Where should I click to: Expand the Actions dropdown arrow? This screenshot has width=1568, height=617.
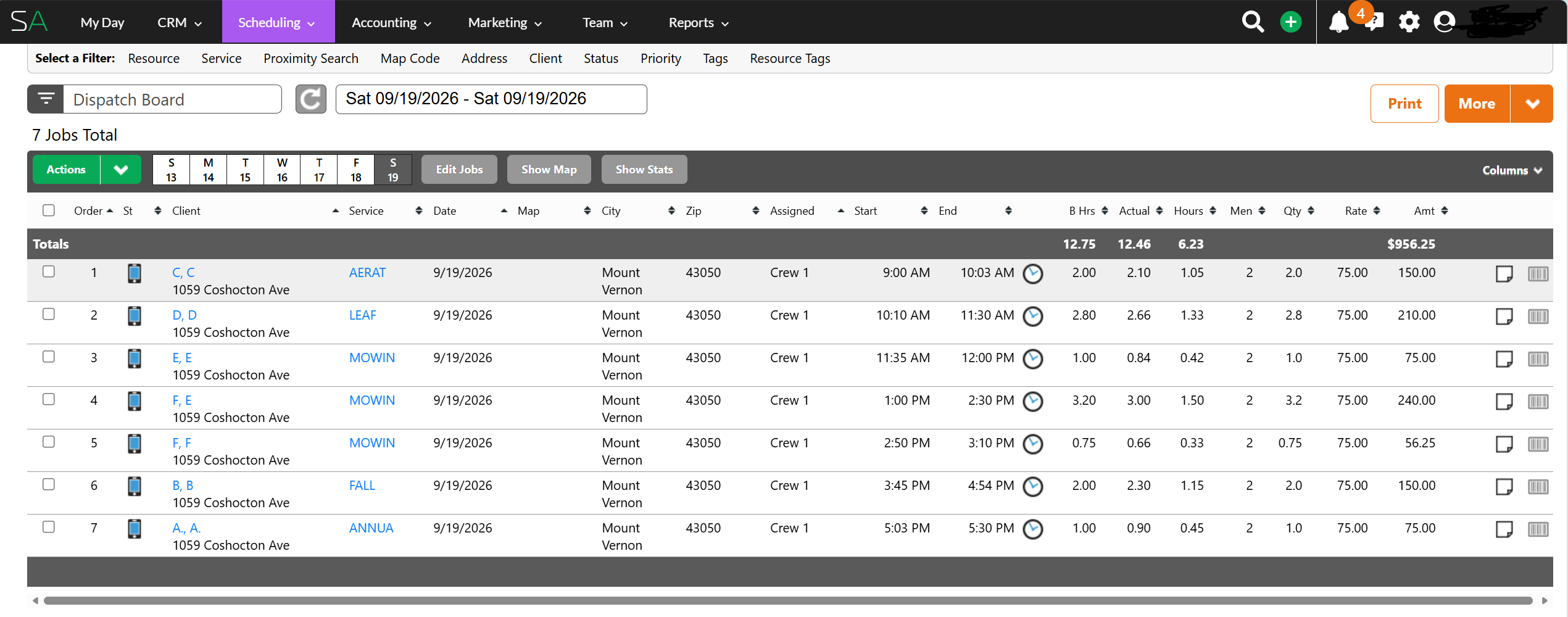click(x=121, y=170)
